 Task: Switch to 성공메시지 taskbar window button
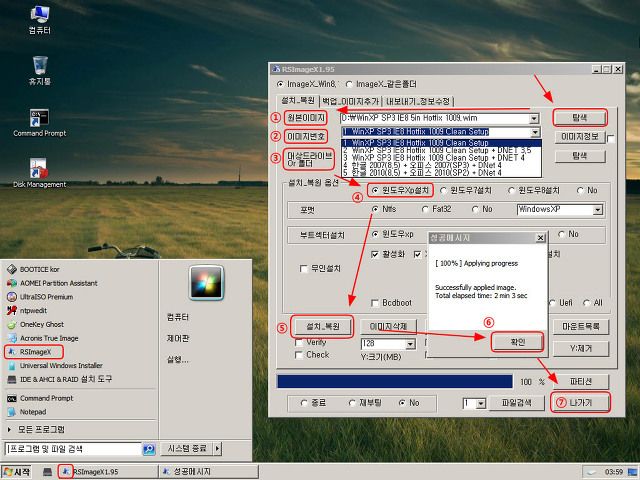(x=208, y=472)
